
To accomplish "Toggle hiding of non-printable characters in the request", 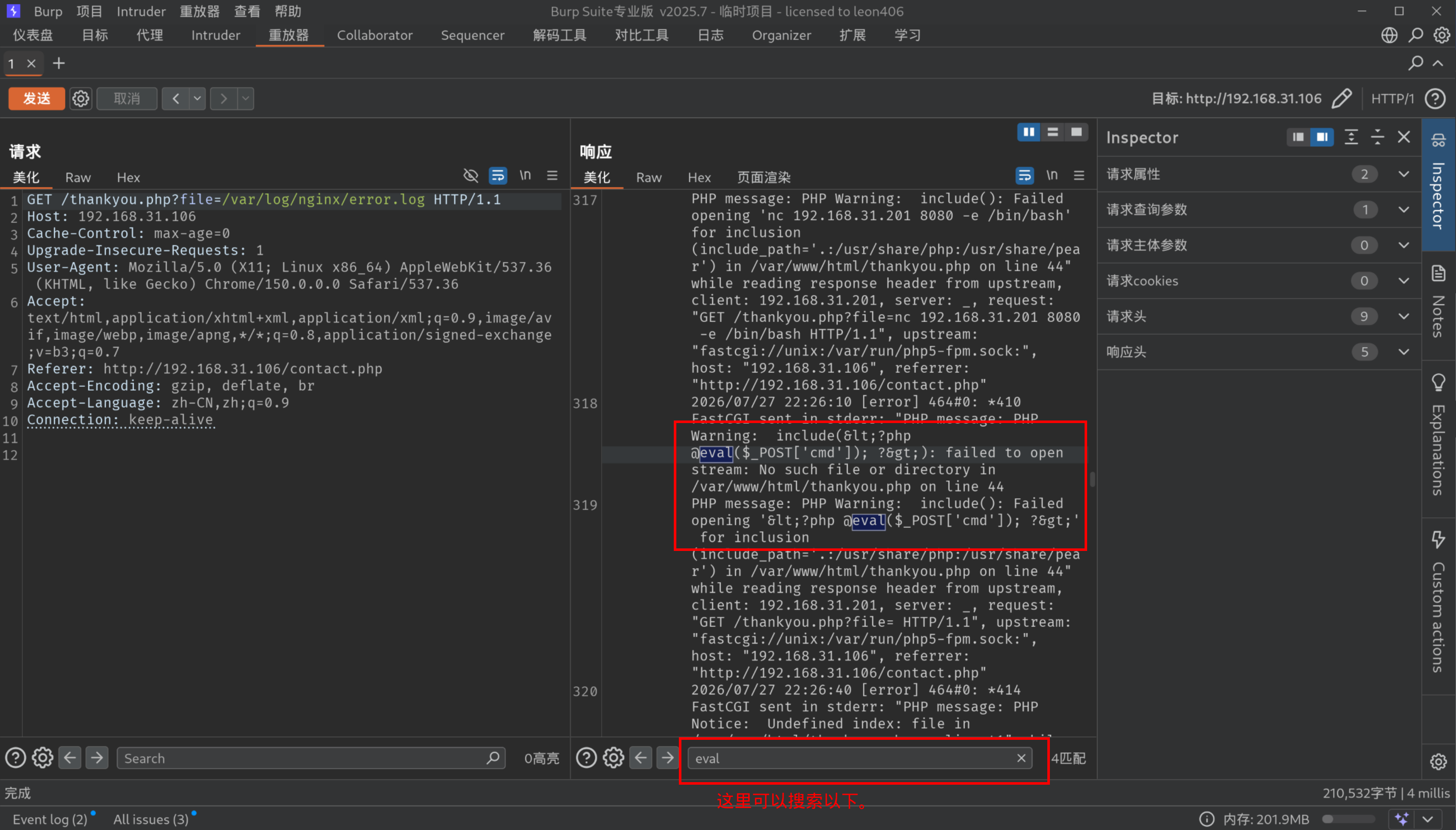I will pos(471,176).
